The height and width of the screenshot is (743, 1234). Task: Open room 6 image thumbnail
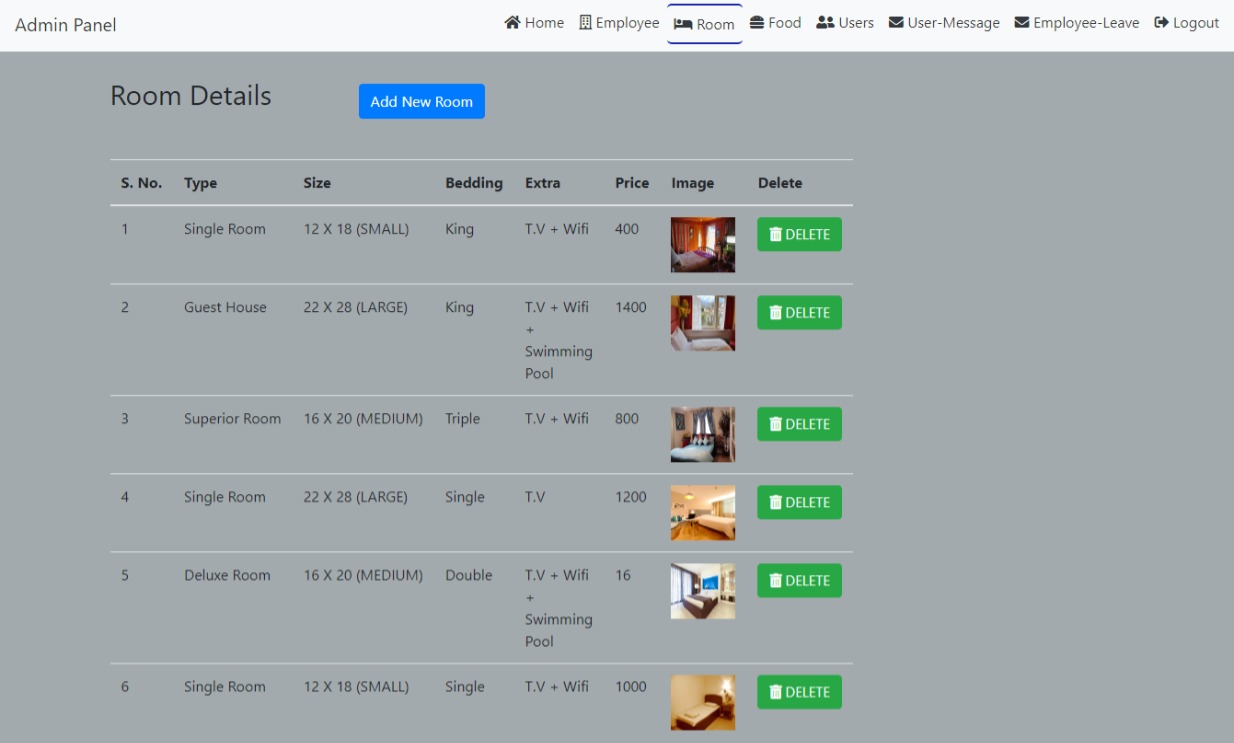703,702
